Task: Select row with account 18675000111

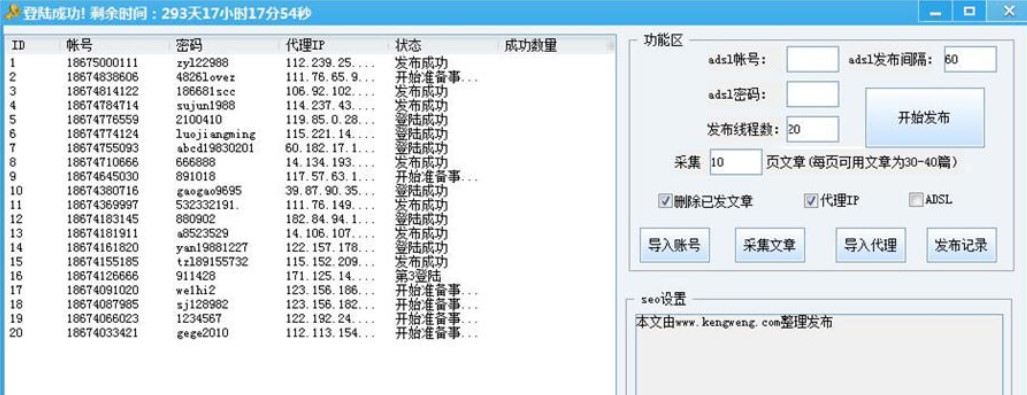Action: [310, 63]
